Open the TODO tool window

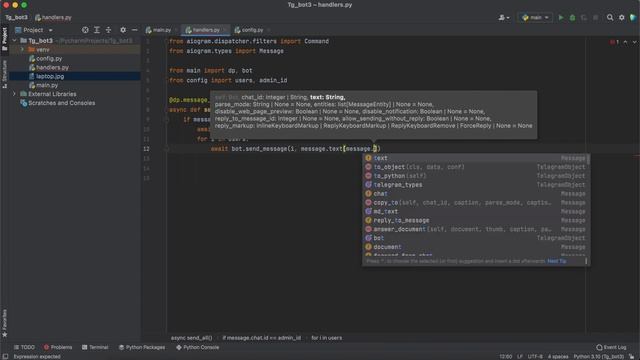click(24, 347)
